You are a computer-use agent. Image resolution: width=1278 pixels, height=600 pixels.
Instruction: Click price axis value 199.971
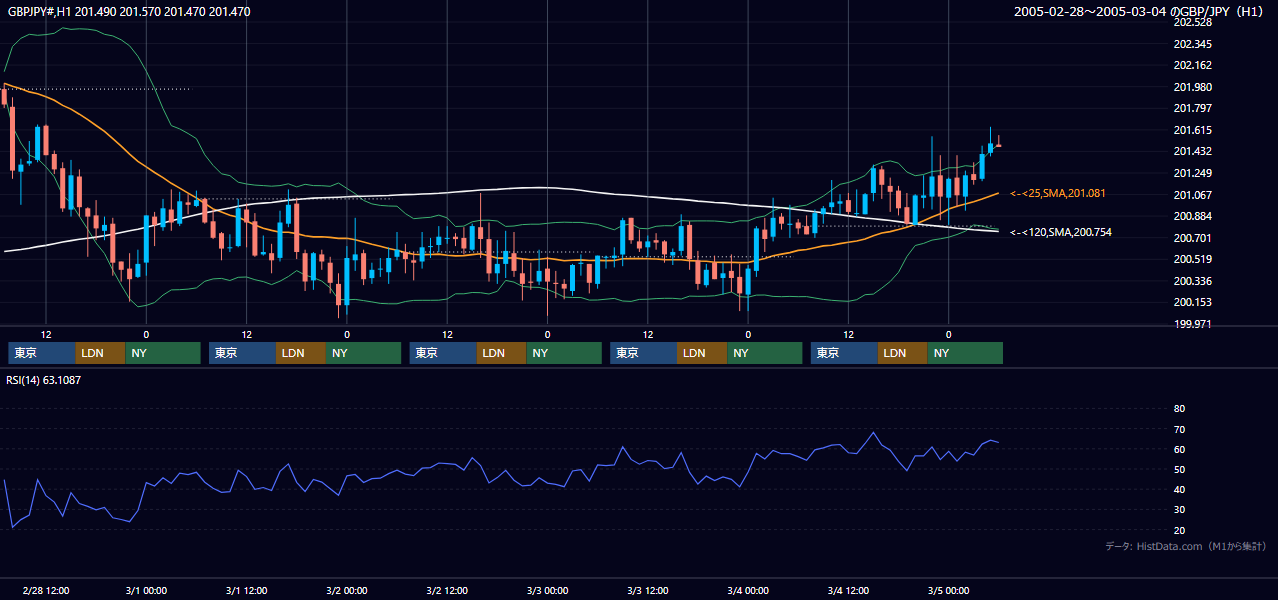(x=1192, y=324)
